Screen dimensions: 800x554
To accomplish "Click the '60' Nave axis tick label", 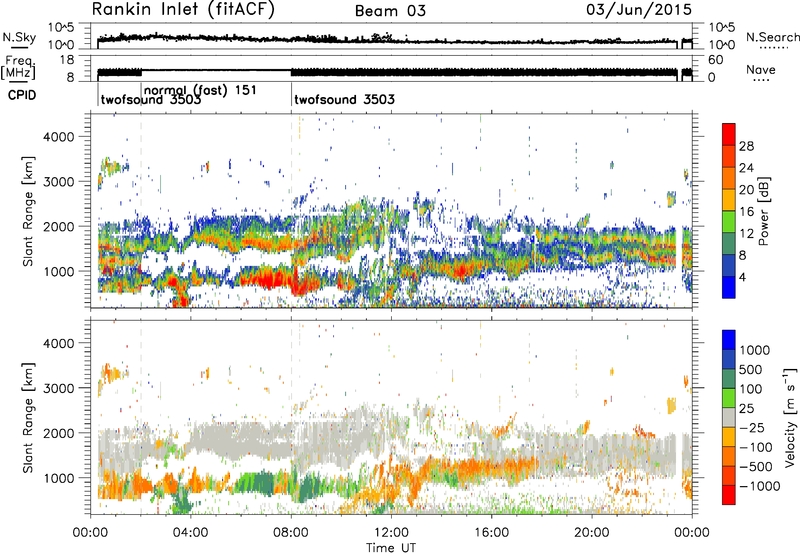I will [x=716, y=60].
